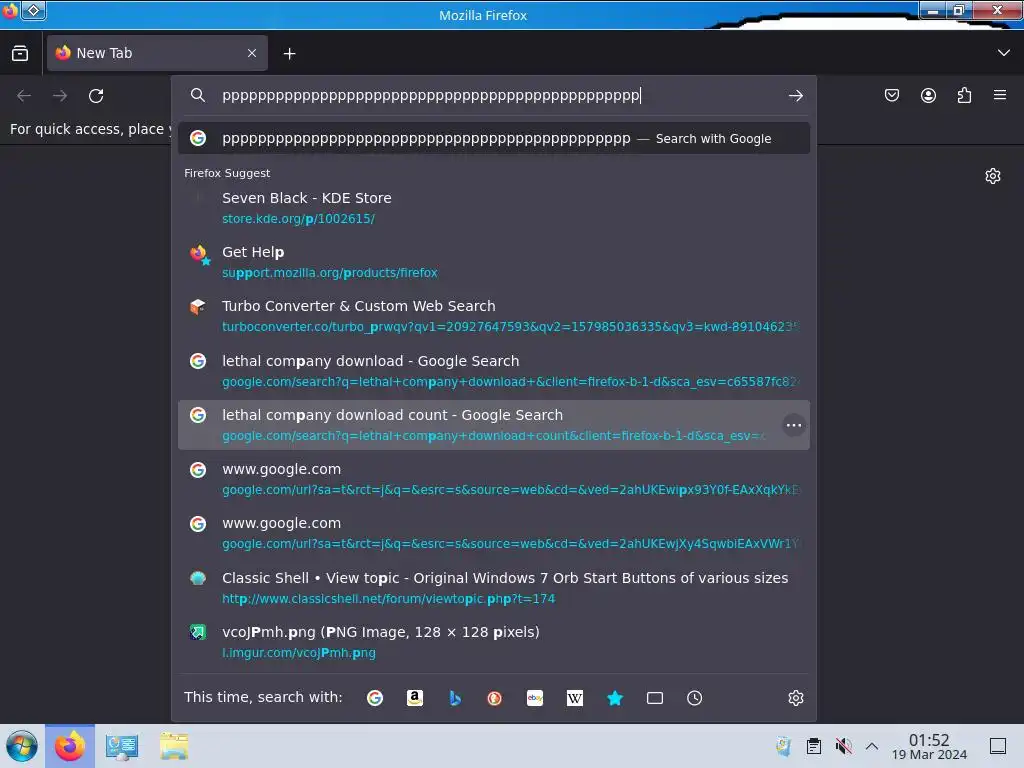The height and width of the screenshot is (768, 1024).
Task: Close the New Tab tab
Action: pyautogui.click(x=251, y=53)
